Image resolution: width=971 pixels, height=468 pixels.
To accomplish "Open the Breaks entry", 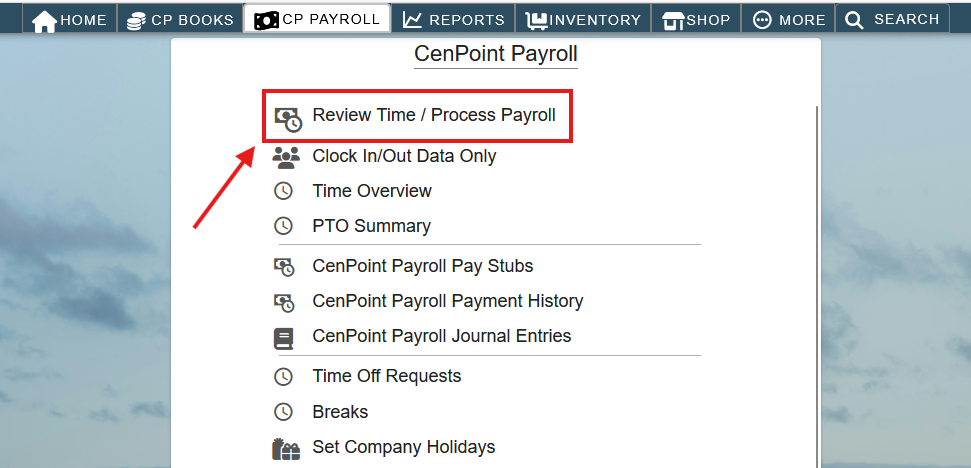I will 340,412.
